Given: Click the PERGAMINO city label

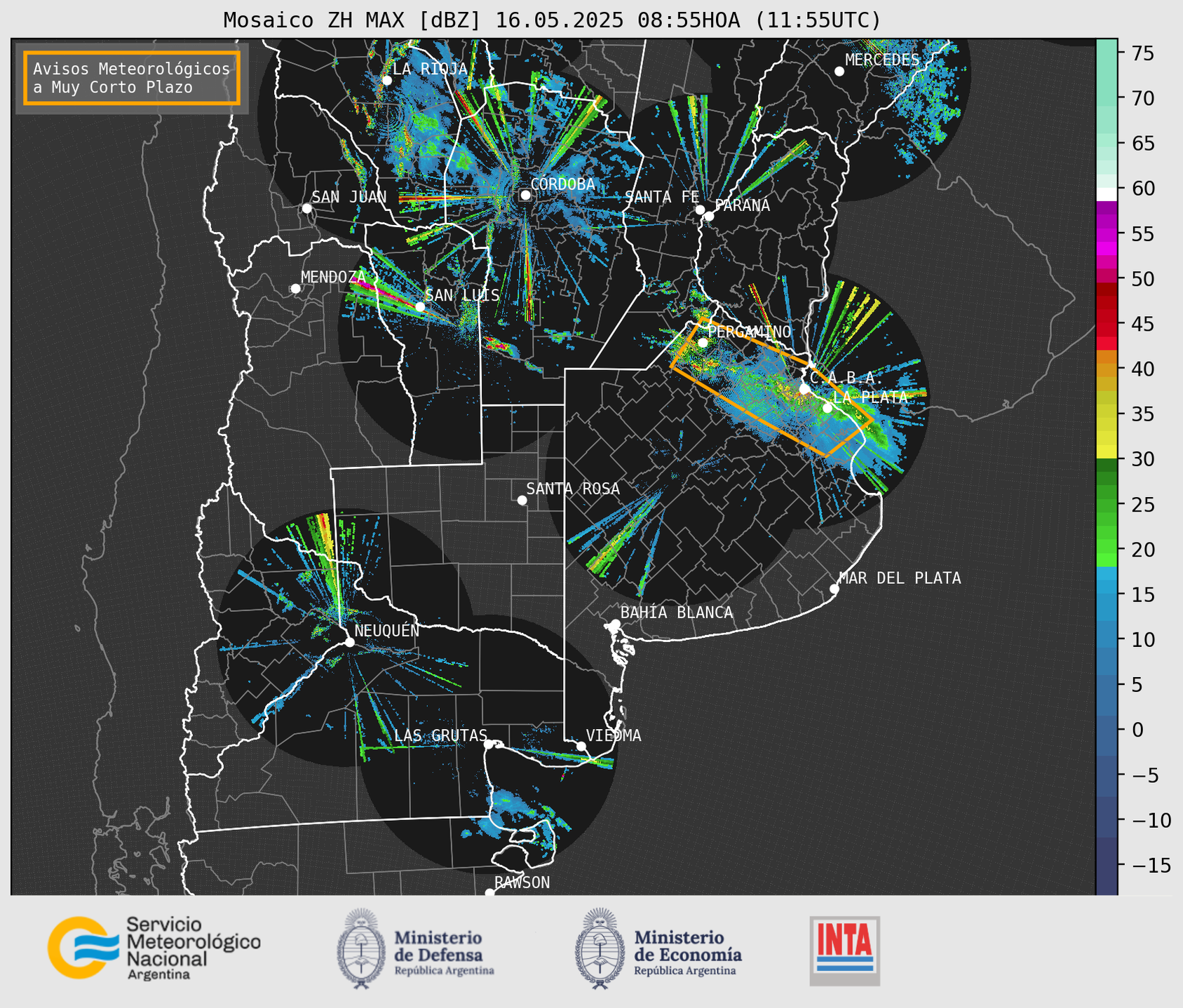Looking at the screenshot, I should (x=749, y=332).
